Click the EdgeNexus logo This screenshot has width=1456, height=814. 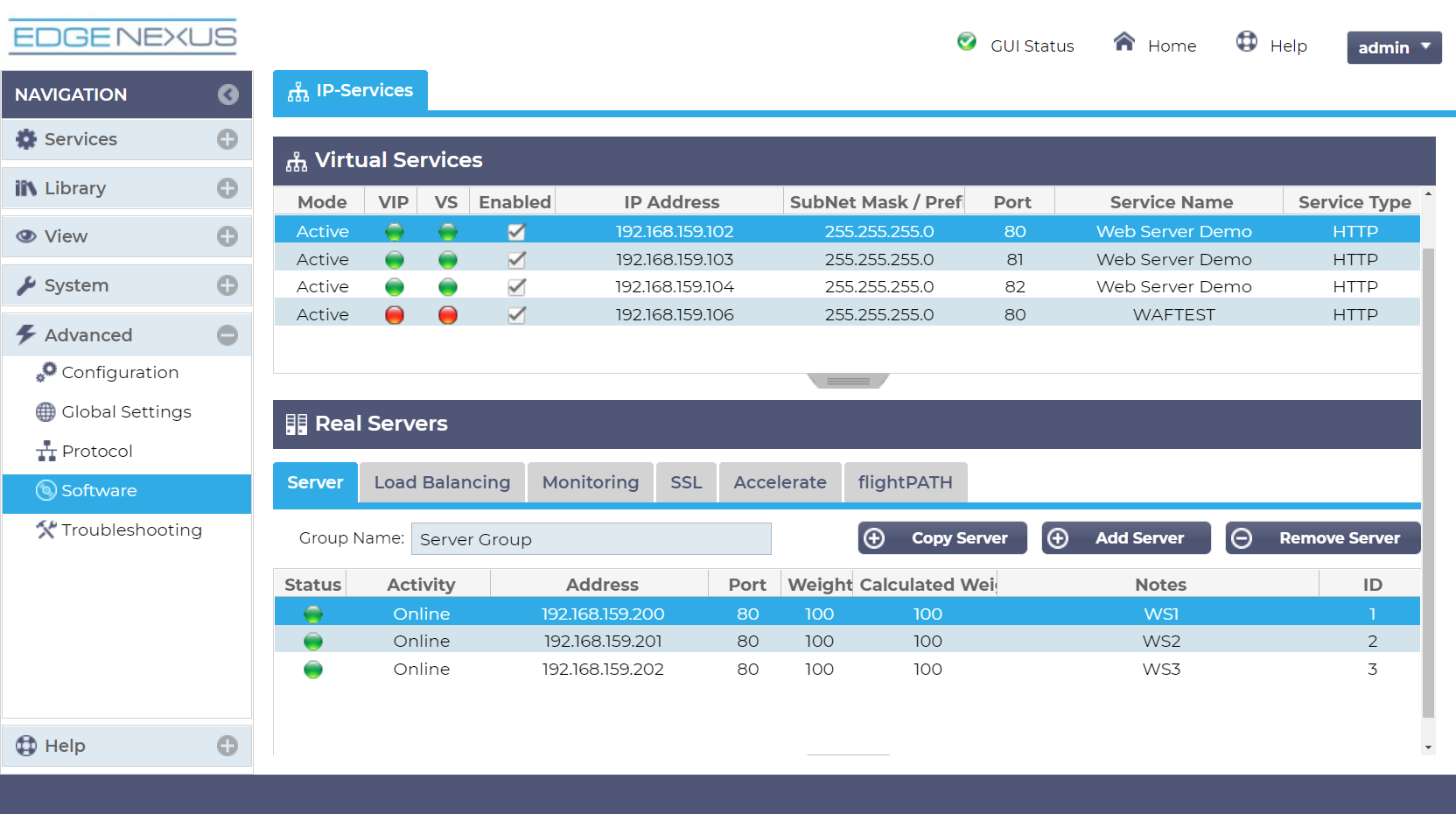click(123, 37)
